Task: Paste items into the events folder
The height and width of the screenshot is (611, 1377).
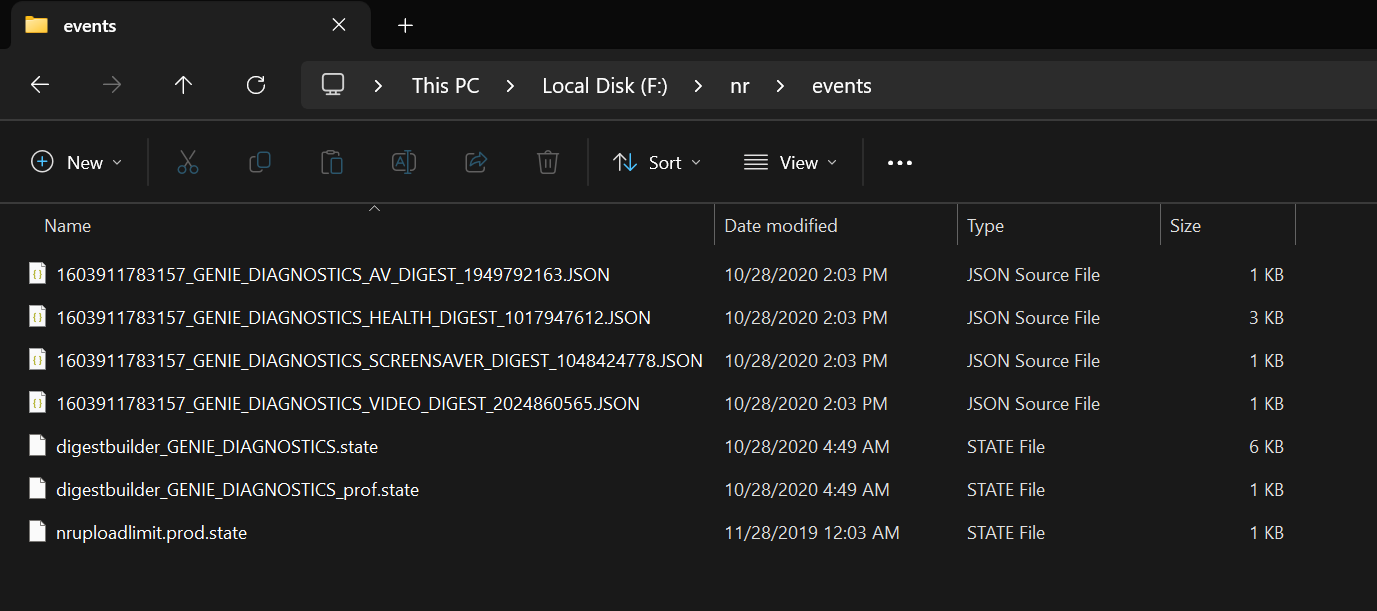Action: (x=331, y=162)
